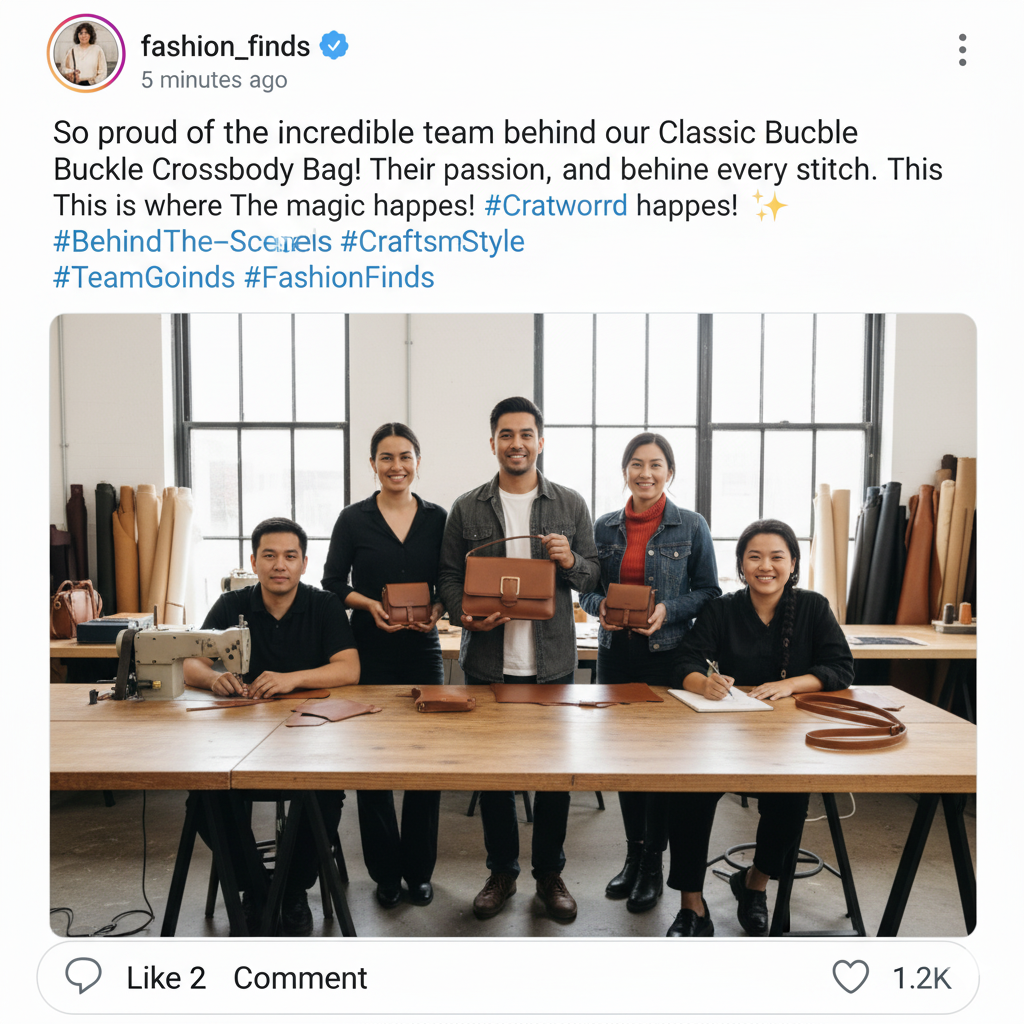Open the team photo in the post
The image size is (1024, 1024).
click(x=513, y=625)
